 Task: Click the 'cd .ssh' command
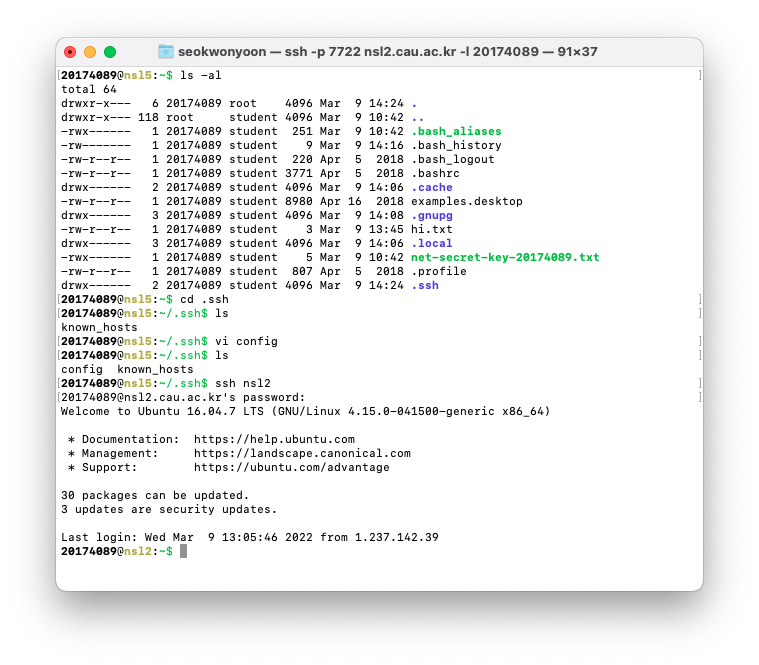[204, 299]
